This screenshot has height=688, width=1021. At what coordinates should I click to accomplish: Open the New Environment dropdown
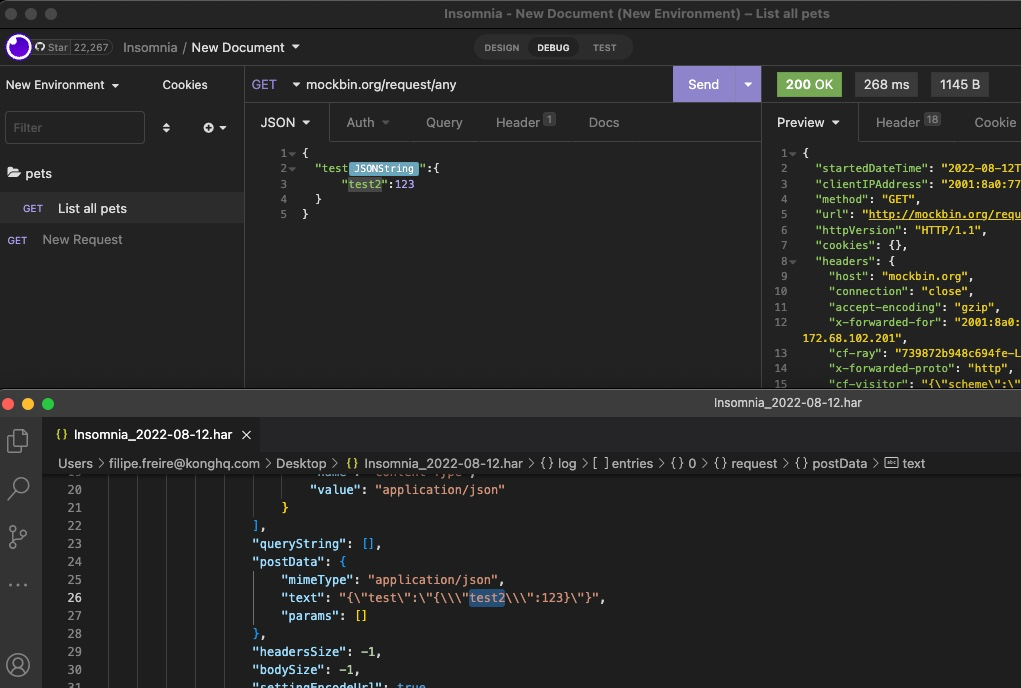[62, 85]
